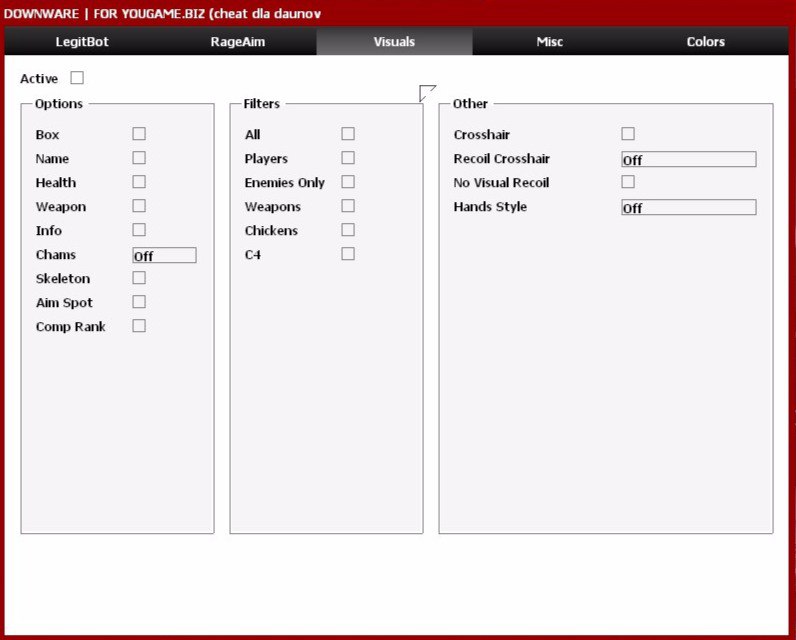
Task: Go to the Colors tab
Action: click(x=705, y=42)
